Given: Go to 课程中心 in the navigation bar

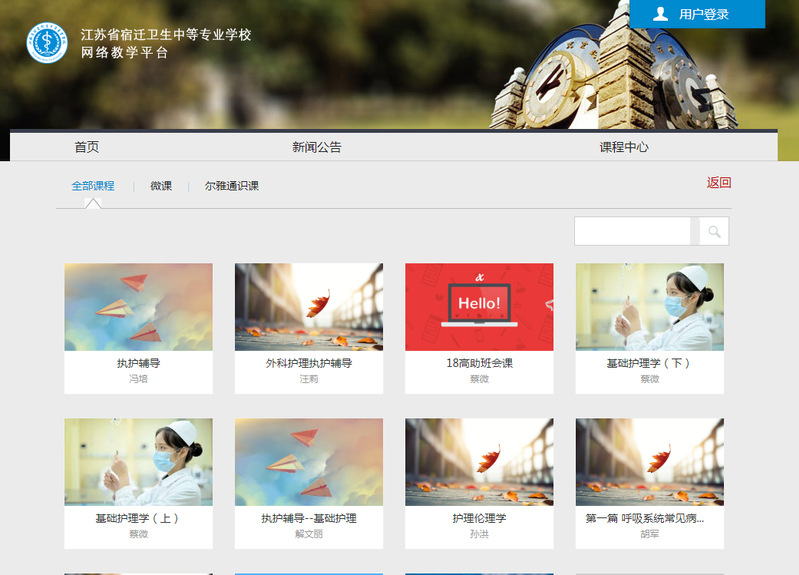Looking at the screenshot, I should (624, 147).
